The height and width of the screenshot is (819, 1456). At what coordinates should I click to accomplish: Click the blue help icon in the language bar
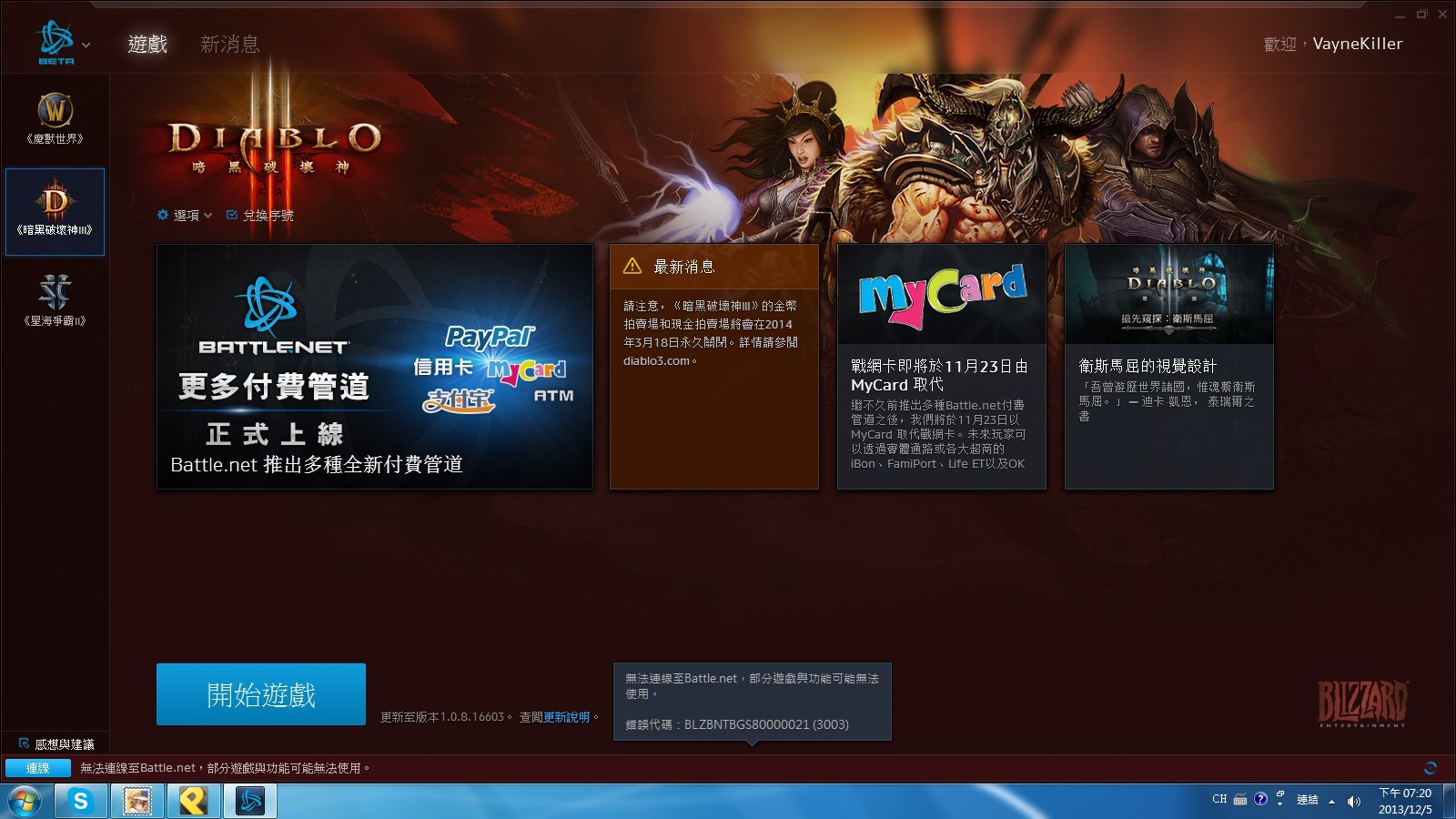coord(1260,799)
